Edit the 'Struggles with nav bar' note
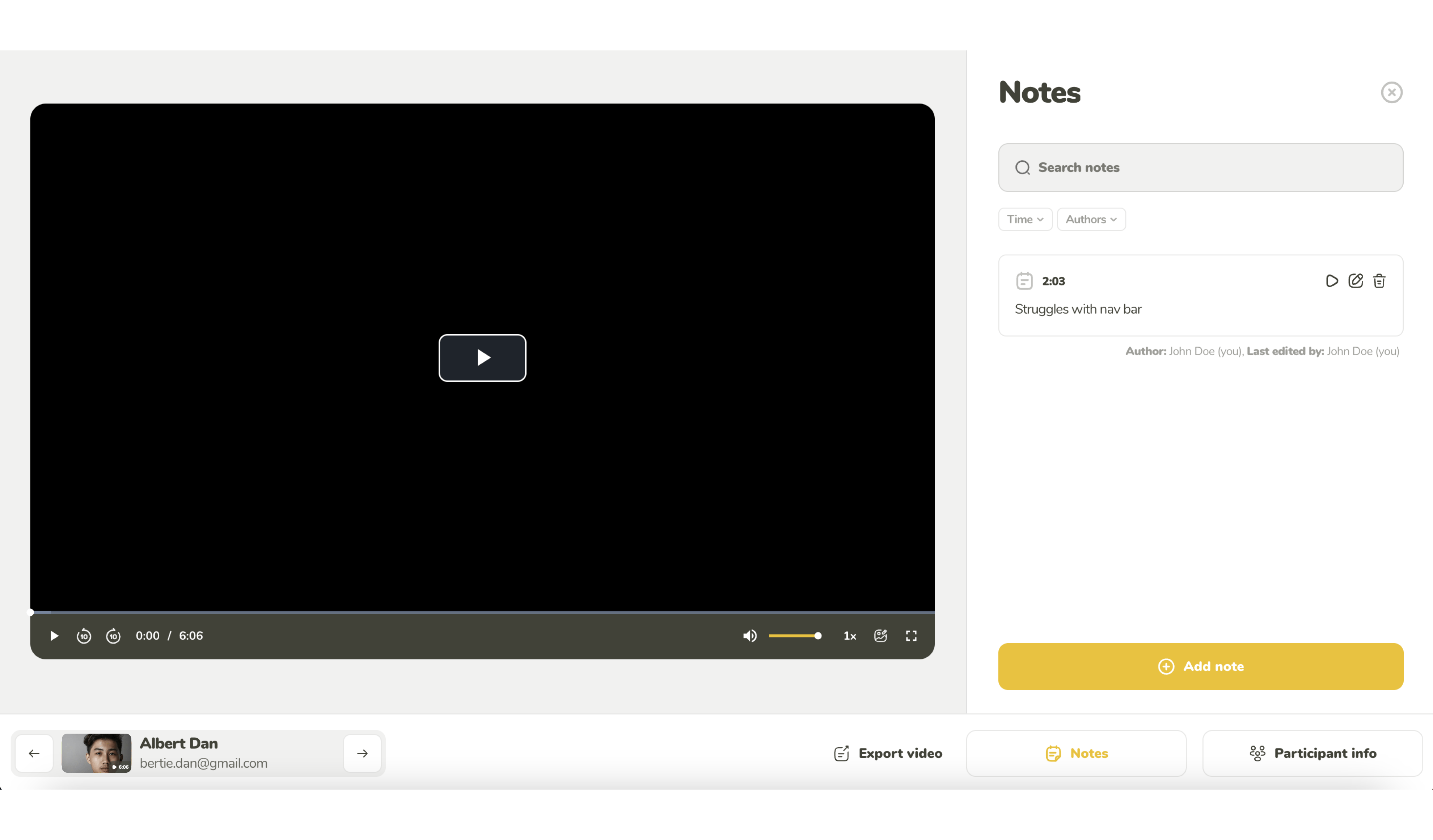 [1356, 281]
